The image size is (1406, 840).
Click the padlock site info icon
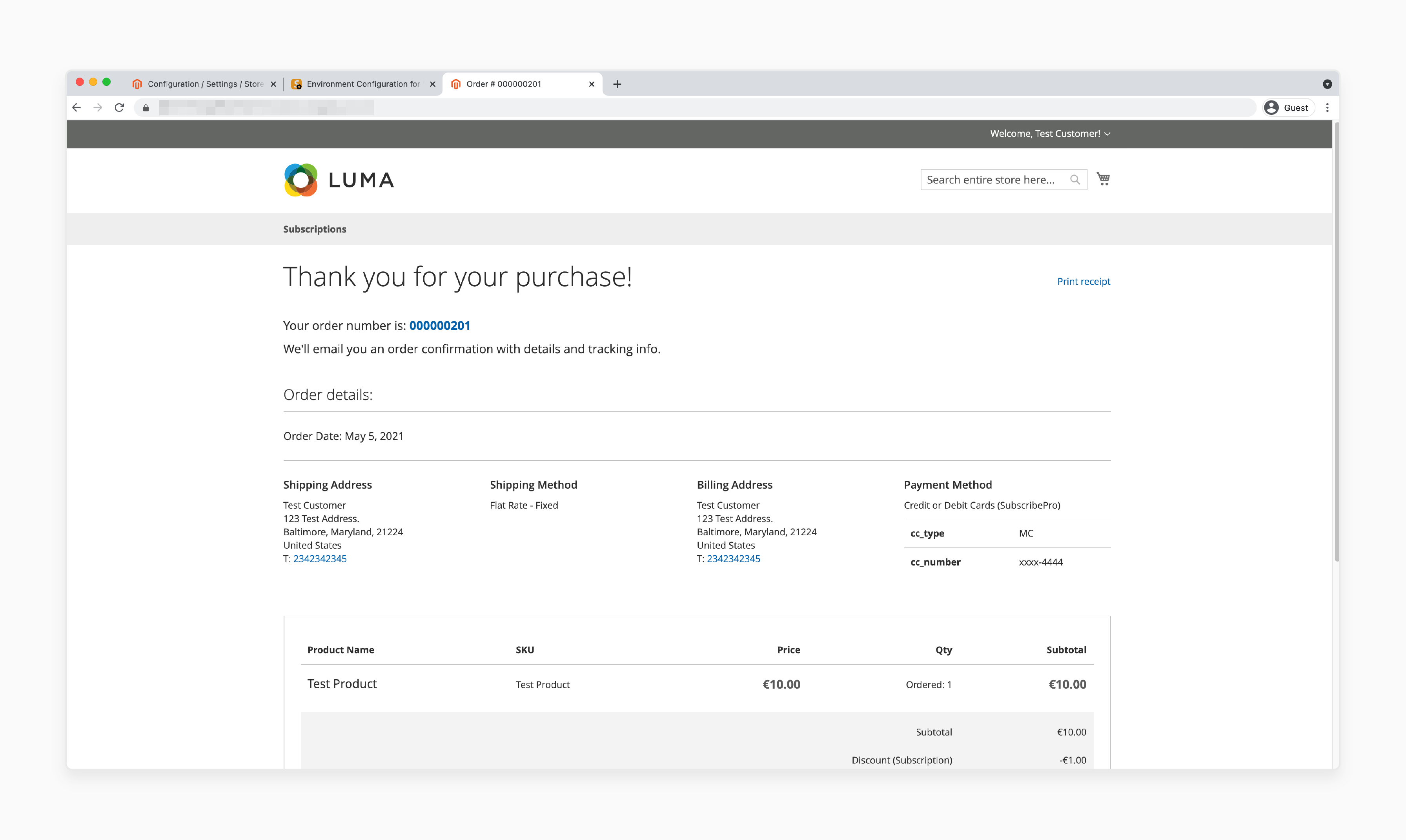146,107
